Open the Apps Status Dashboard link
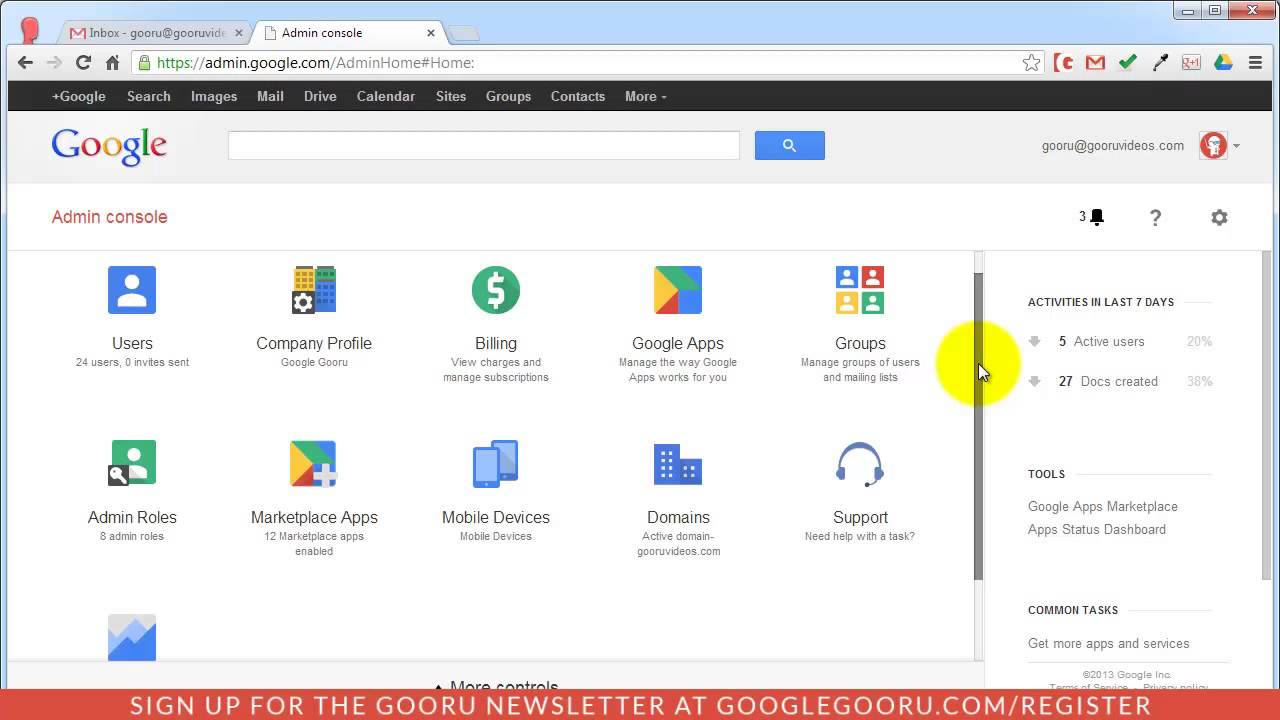Image resolution: width=1280 pixels, height=720 pixels. click(1097, 530)
